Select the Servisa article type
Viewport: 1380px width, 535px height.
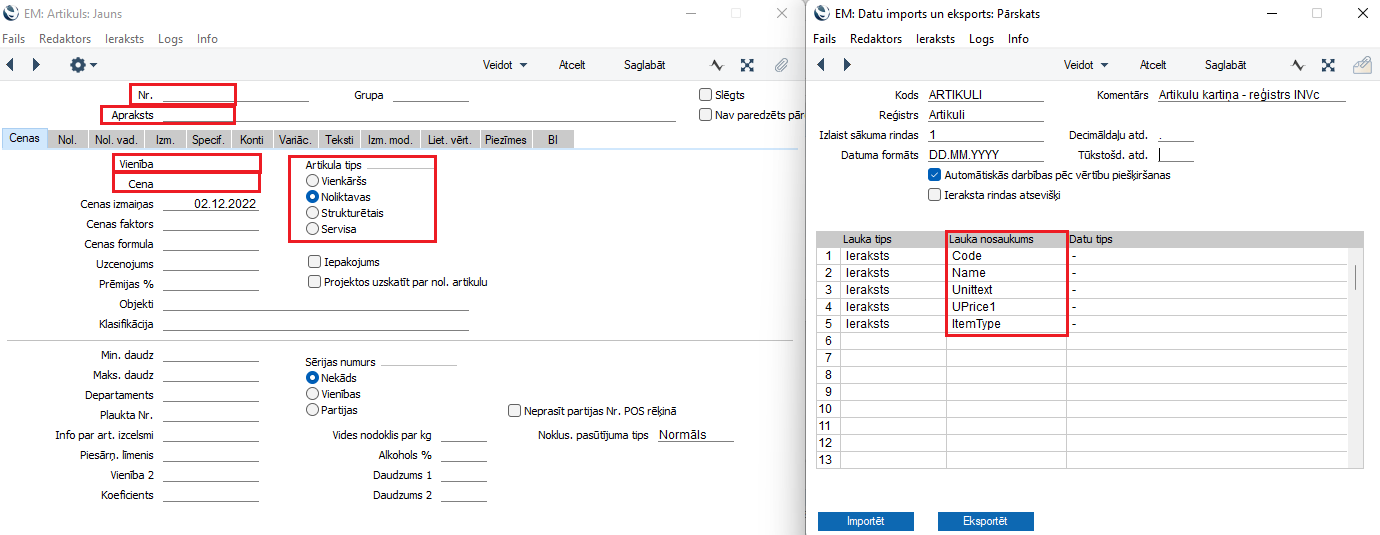tap(313, 229)
